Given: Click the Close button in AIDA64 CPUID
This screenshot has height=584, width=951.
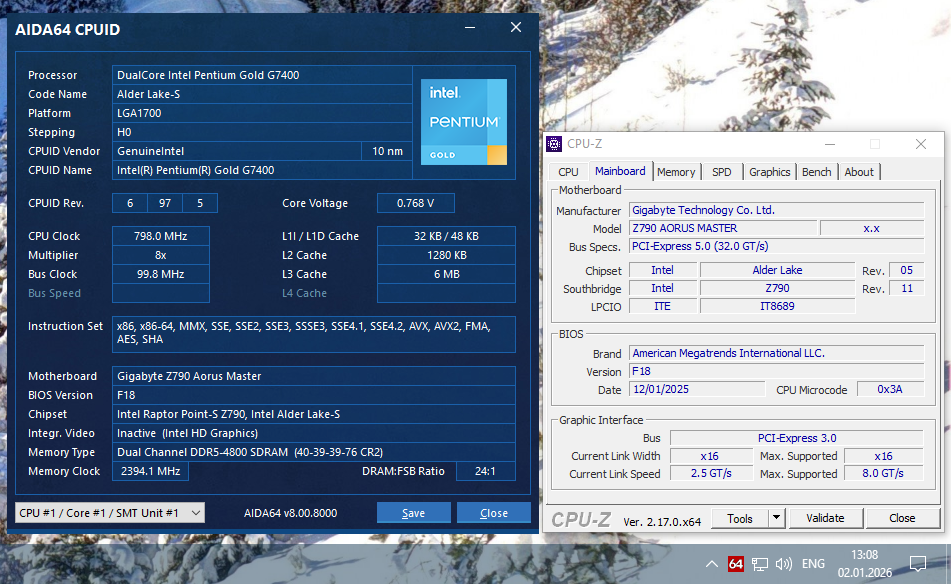Looking at the screenshot, I should [x=494, y=513].
